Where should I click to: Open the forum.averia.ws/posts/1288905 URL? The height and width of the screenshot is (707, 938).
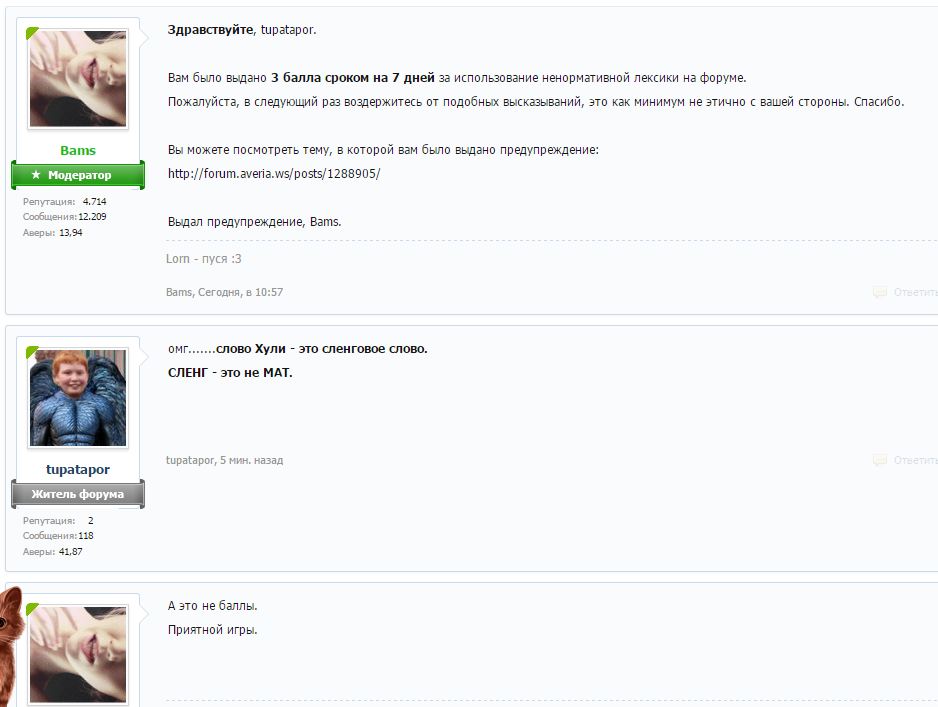coord(274,174)
